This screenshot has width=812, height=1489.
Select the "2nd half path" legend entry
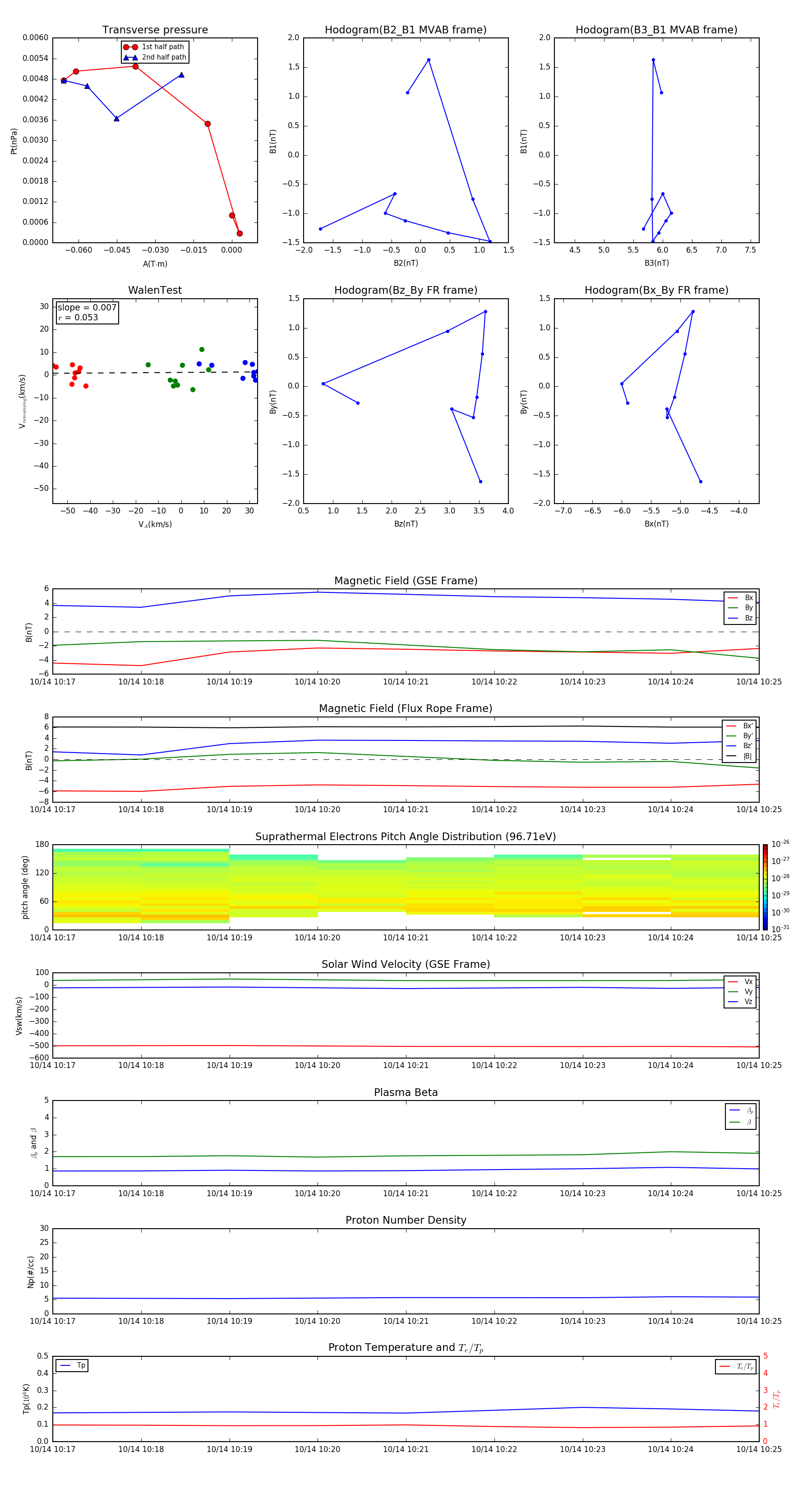coord(155,57)
